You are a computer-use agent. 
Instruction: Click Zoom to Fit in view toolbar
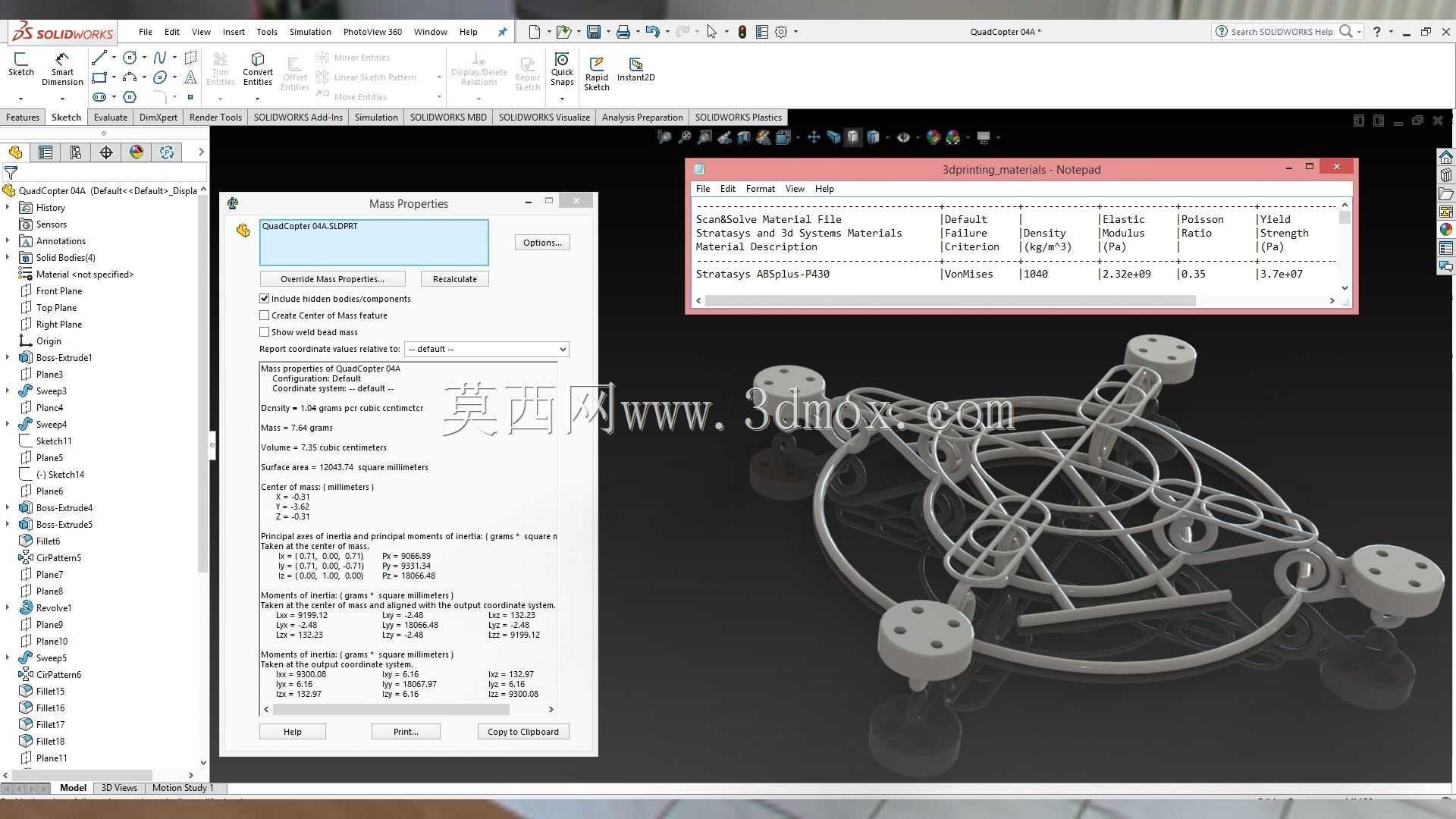[664, 137]
